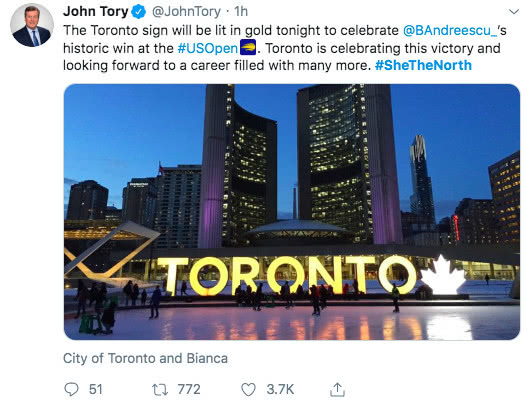
Task: Retweet using the retweet arrows icon
Action: click(159, 389)
